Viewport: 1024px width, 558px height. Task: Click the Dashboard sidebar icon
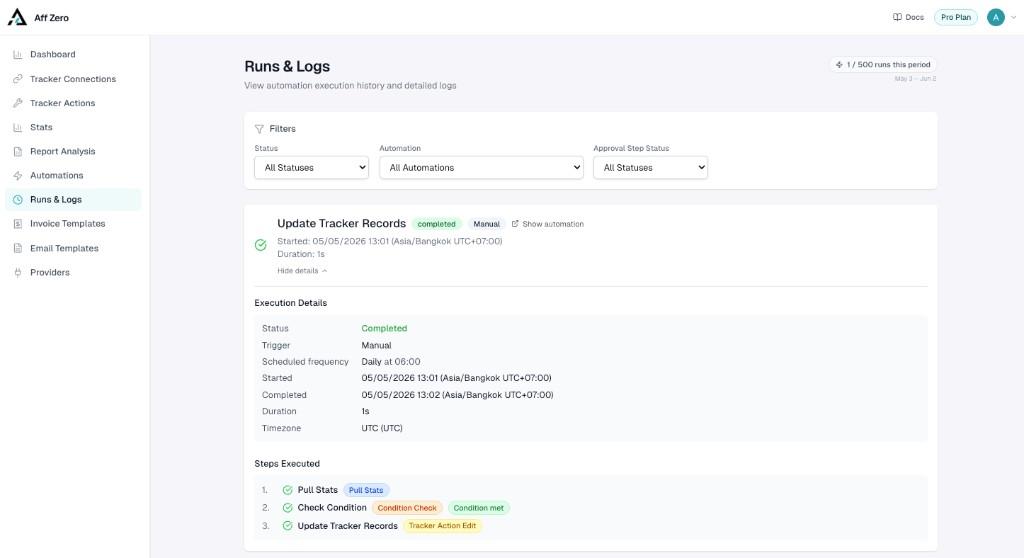18,54
